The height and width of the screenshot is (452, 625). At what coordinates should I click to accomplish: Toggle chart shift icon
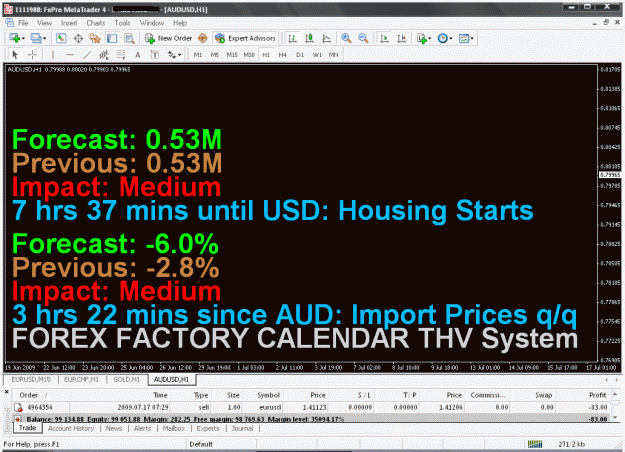(x=401, y=38)
